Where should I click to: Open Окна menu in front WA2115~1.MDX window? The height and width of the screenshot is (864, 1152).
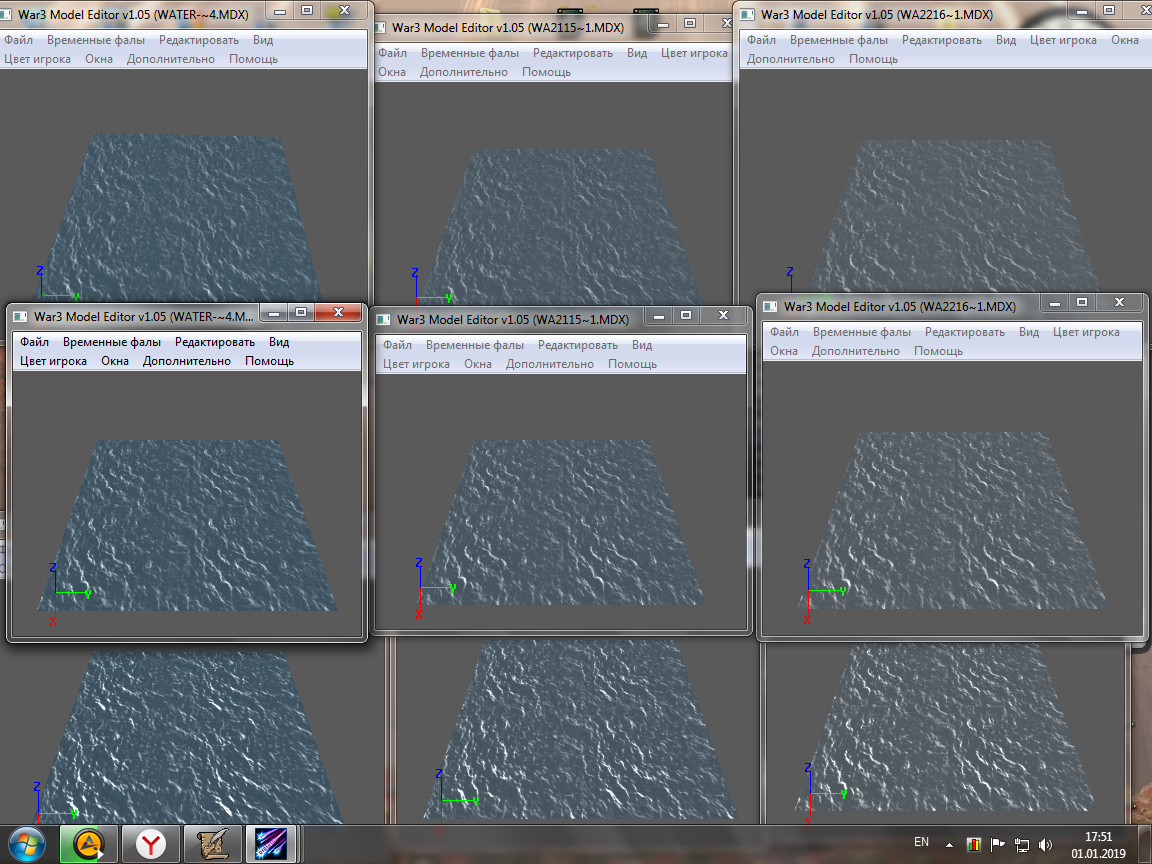(x=478, y=364)
